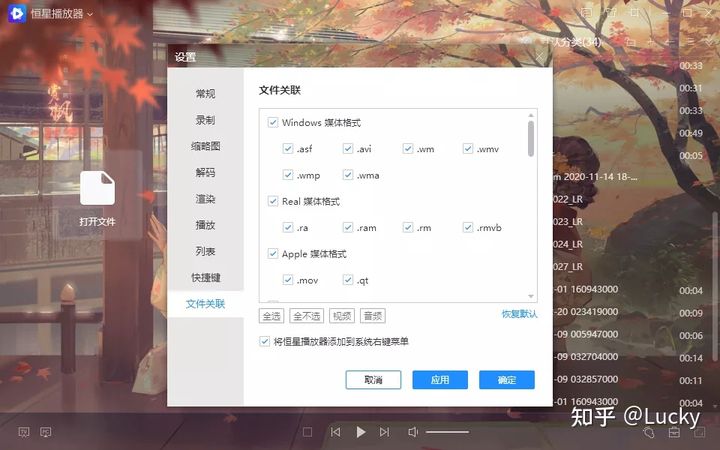The height and width of the screenshot is (450, 720).
Task: Mute audio with the speaker icon
Action: pos(413,432)
